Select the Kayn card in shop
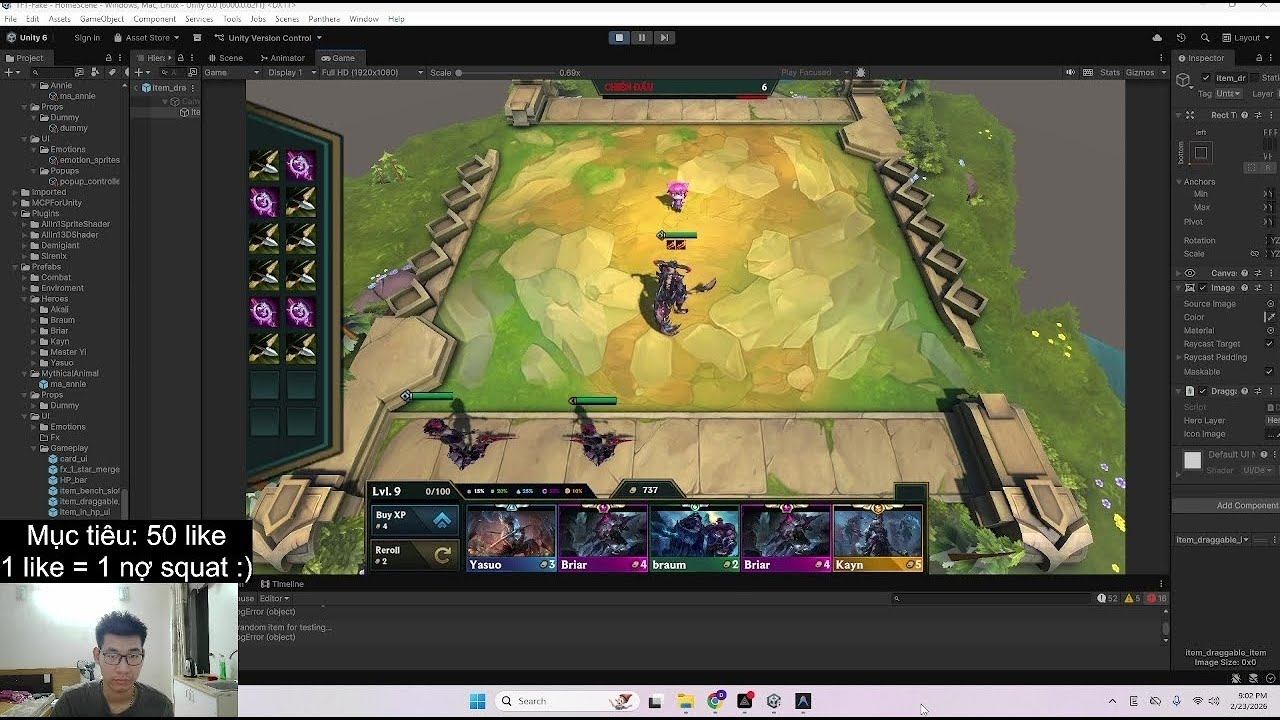Image resolution: width=1280 pixels, height=720 pixels. pyautogui.click(x=878, y=538)
